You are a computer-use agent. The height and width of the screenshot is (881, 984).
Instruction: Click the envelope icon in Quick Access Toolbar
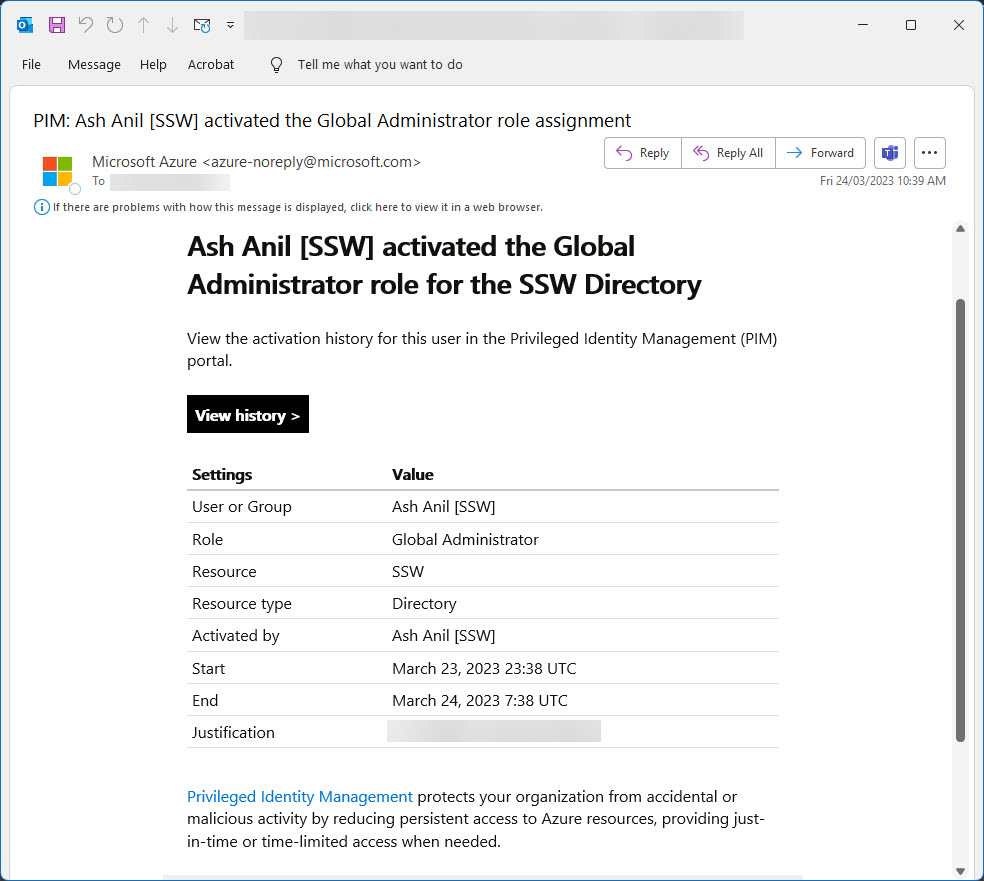pyautogui.click(x=202, y=25)
